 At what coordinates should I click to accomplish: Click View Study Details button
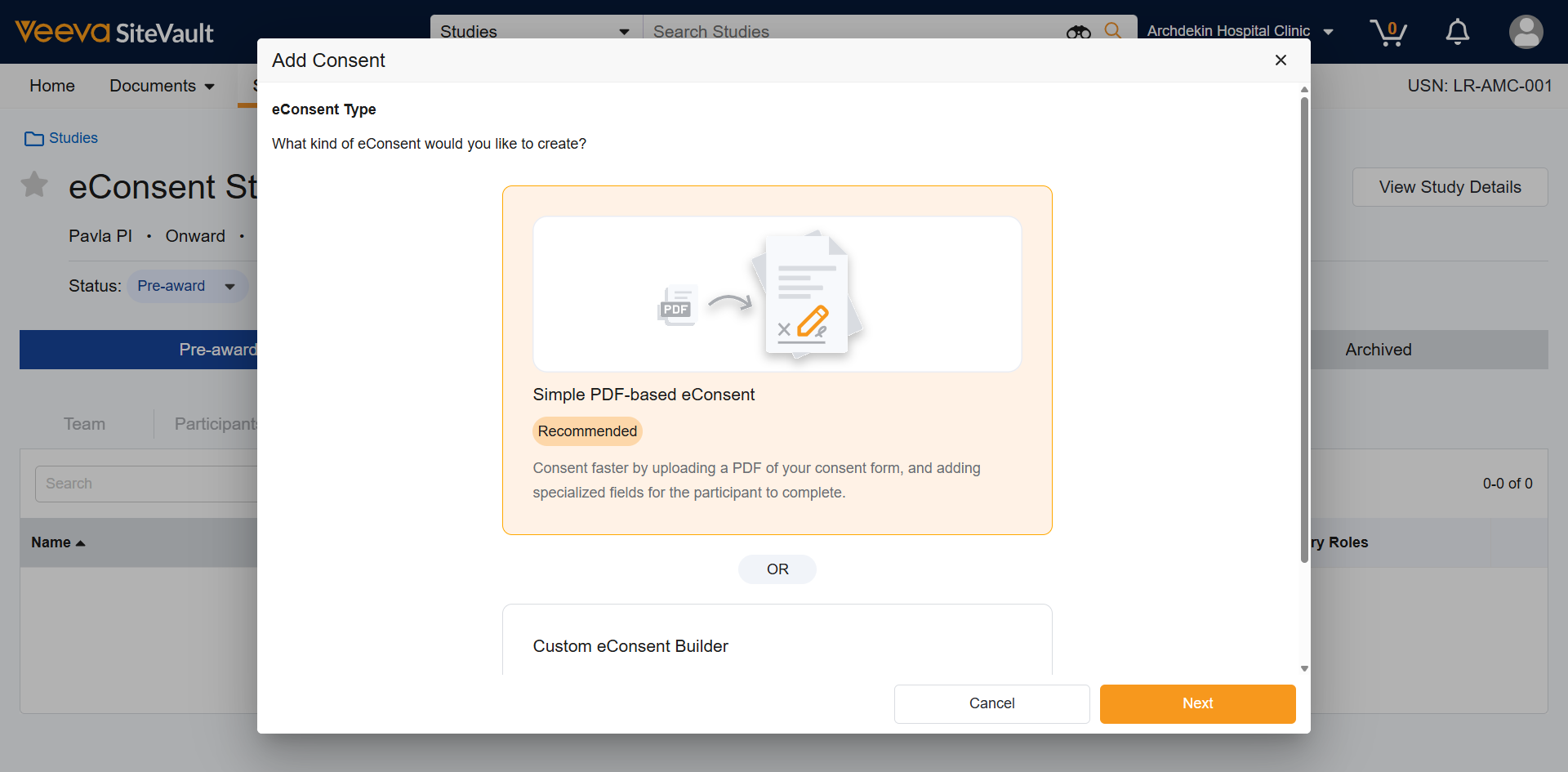click(x=1450, y=187)
